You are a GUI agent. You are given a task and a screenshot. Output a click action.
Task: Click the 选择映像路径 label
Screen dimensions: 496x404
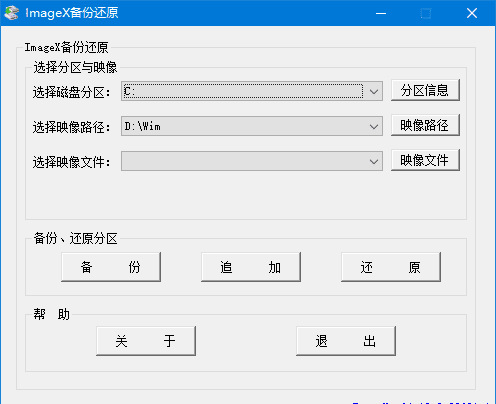click(x=71, y=127)
